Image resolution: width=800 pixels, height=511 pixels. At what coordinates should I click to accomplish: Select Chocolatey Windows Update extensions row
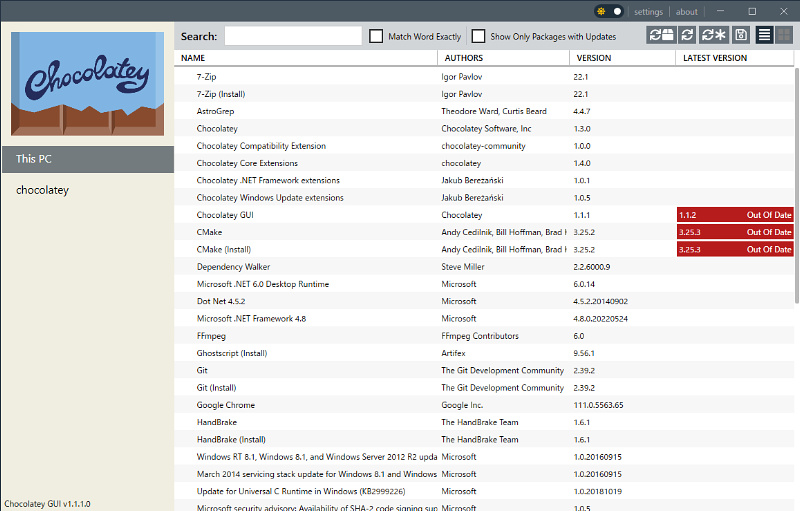484,197
